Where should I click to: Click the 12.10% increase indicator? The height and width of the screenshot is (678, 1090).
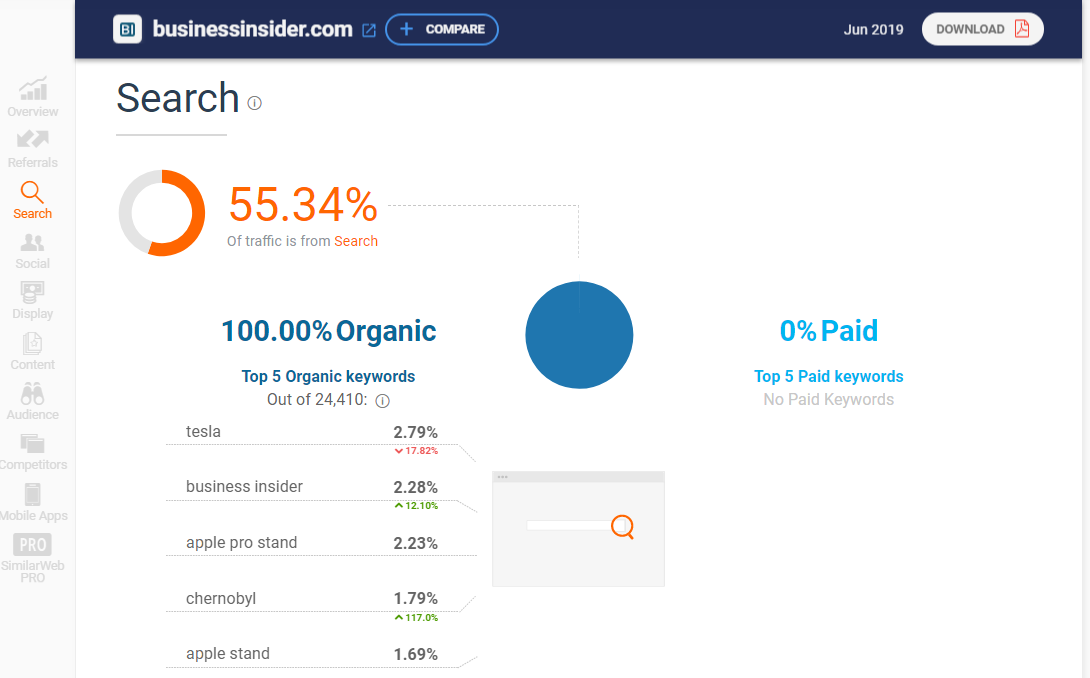[x=416, y=506]
